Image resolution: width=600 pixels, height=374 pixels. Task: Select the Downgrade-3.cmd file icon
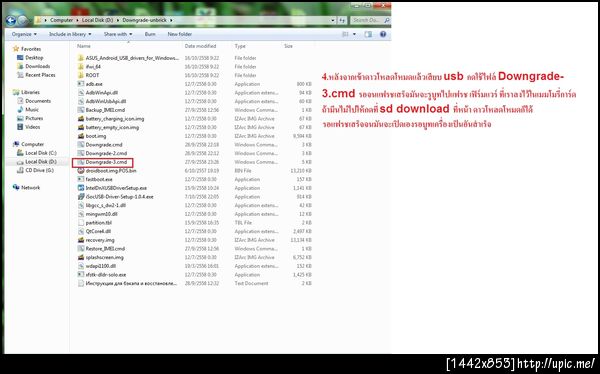81,162
